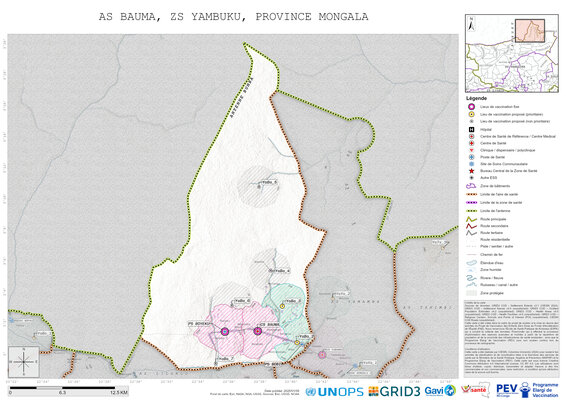Click the Gavi logo
The width and height of the screenshot is (566, 400).
440,391
